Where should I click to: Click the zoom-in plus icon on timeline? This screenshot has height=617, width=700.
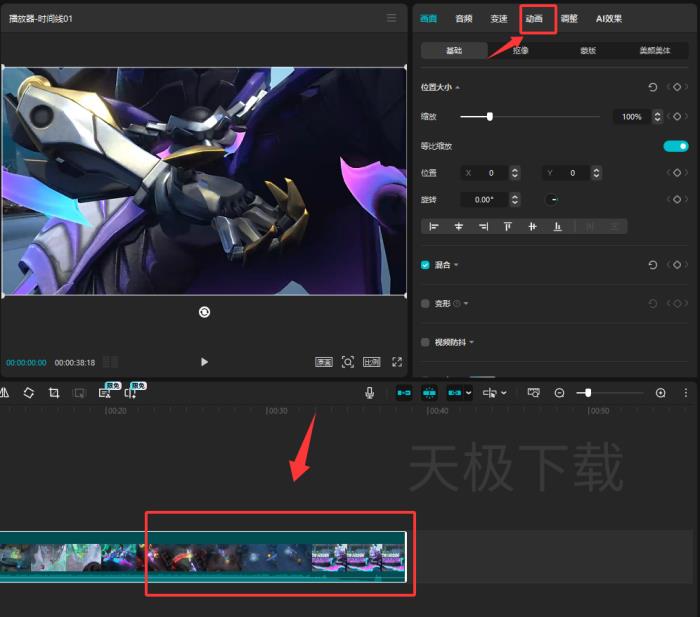[660, 393]
